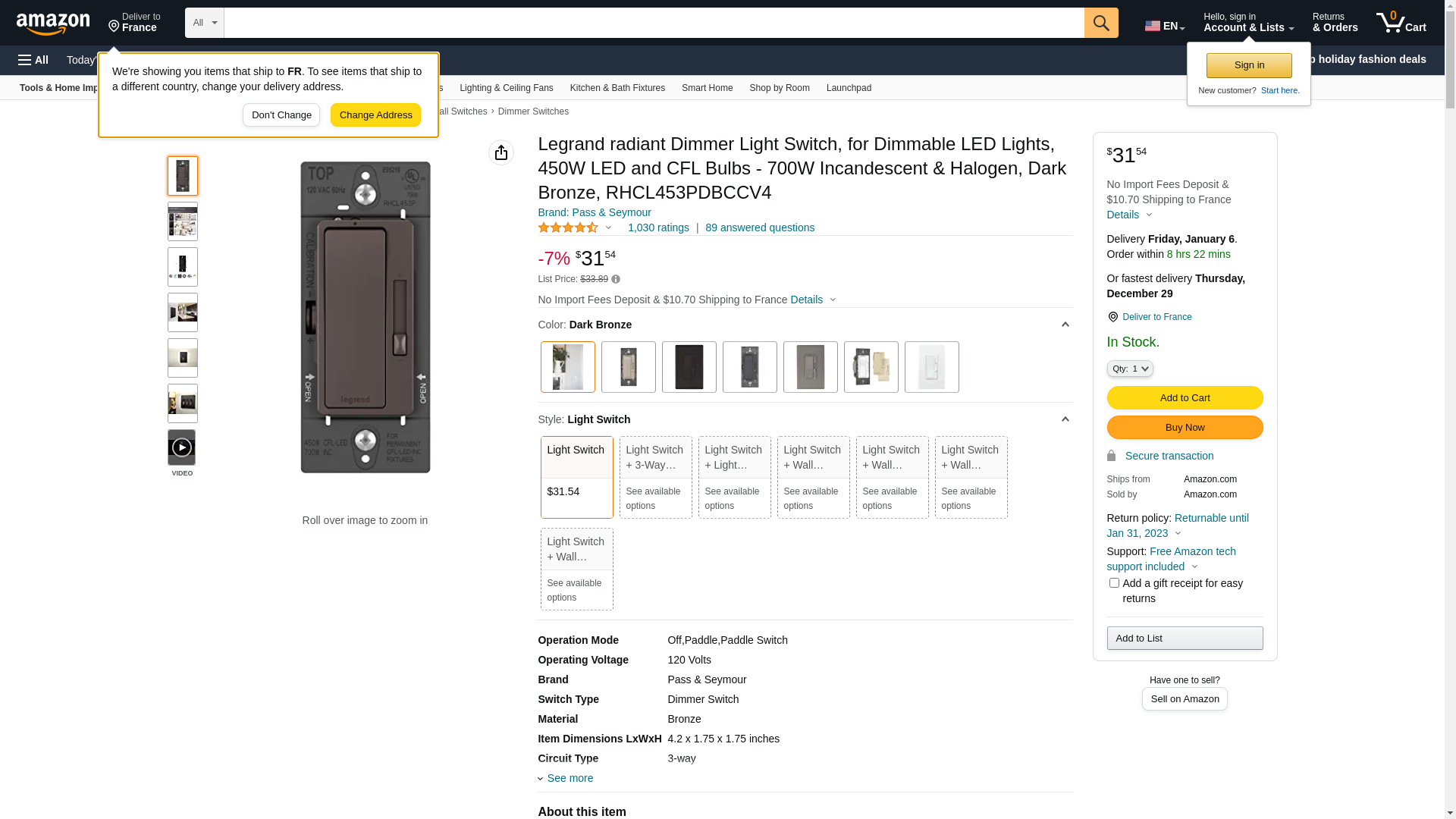Open the All search category dropdown
The height and width of the screenshot is (819, 1456).
coord(205,23)
